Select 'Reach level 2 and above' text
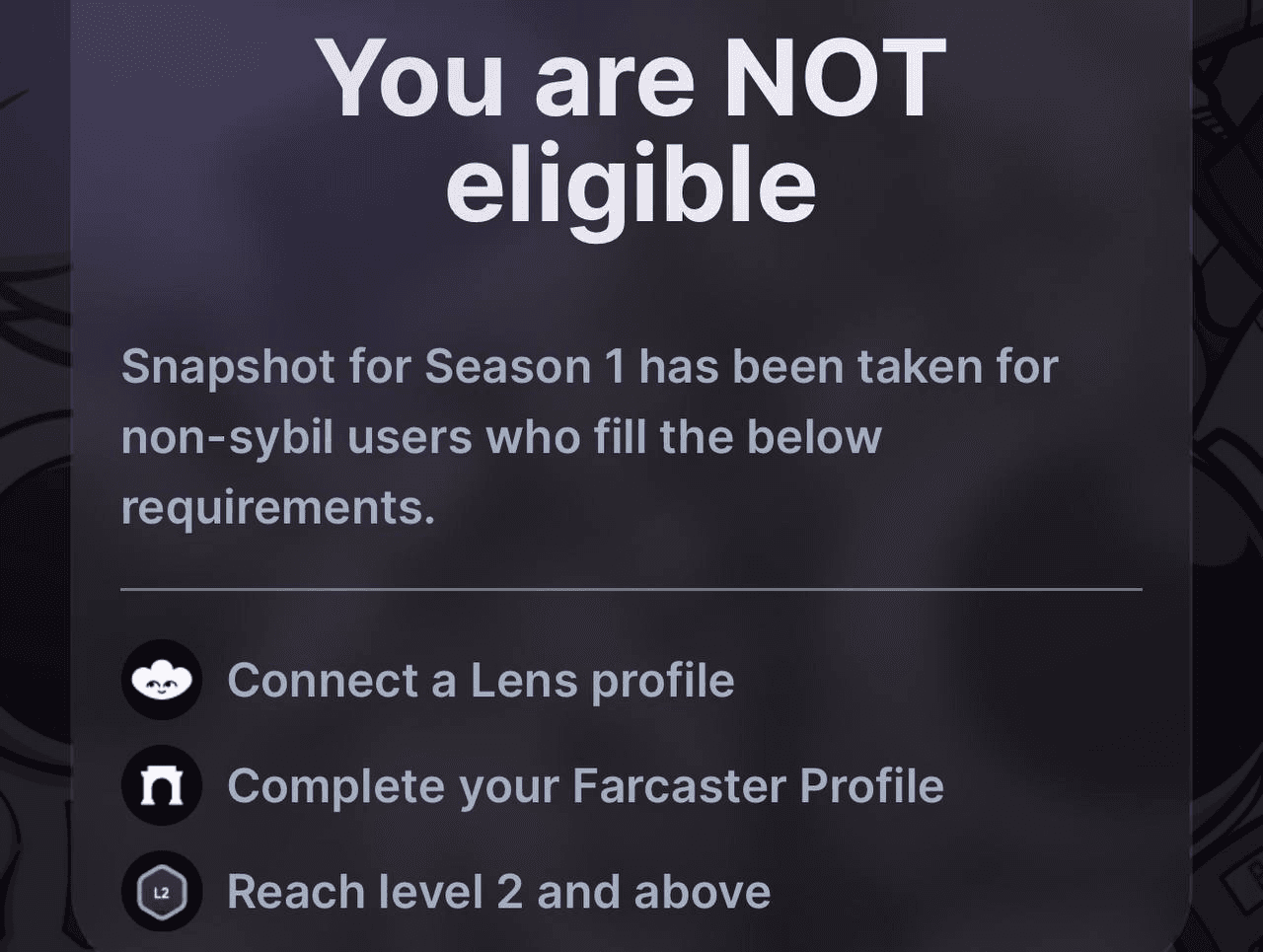This screenshot has height=952, width=1263. (x=498, y=892)
